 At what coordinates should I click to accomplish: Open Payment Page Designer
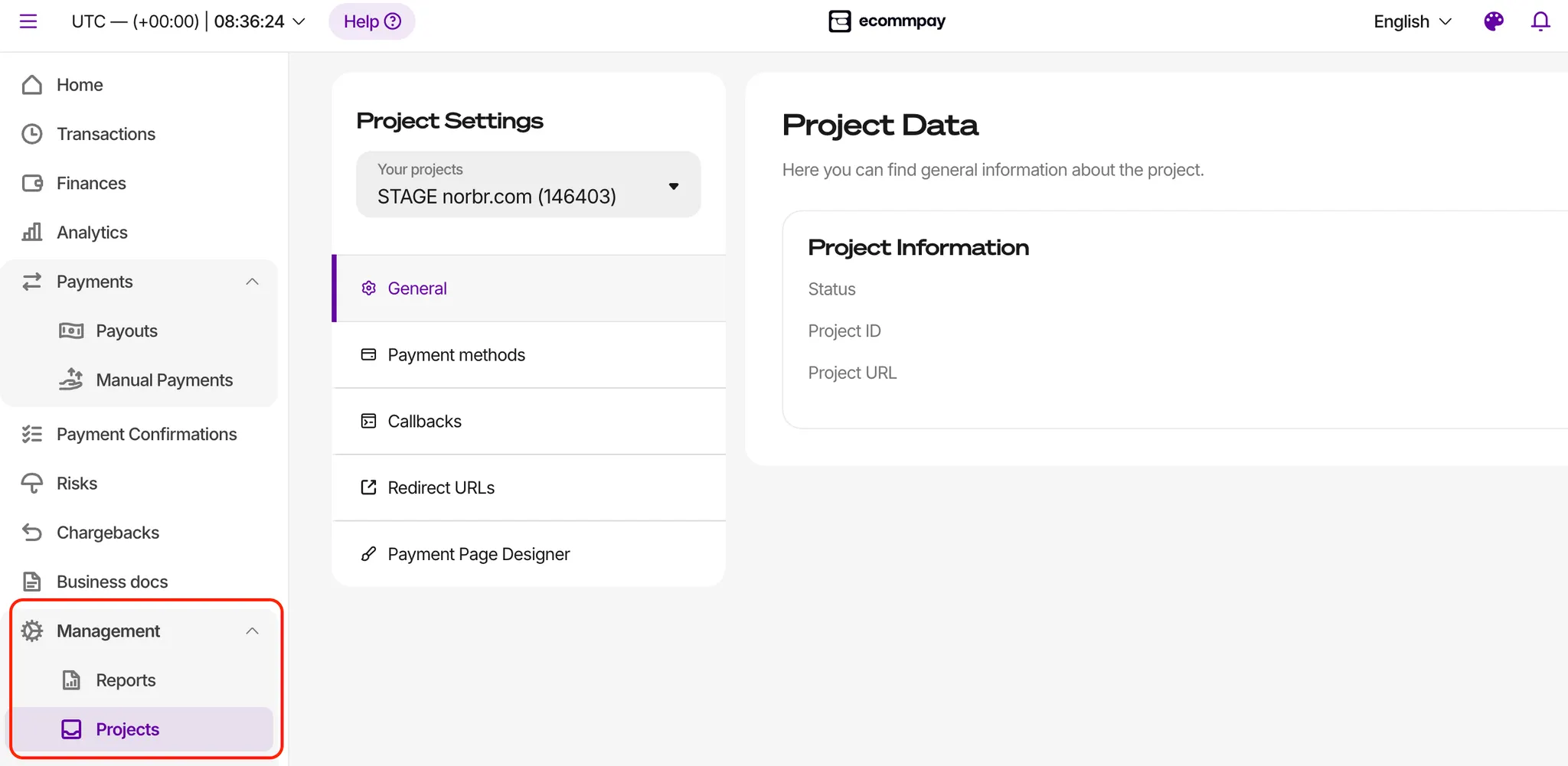coord(479,554)
